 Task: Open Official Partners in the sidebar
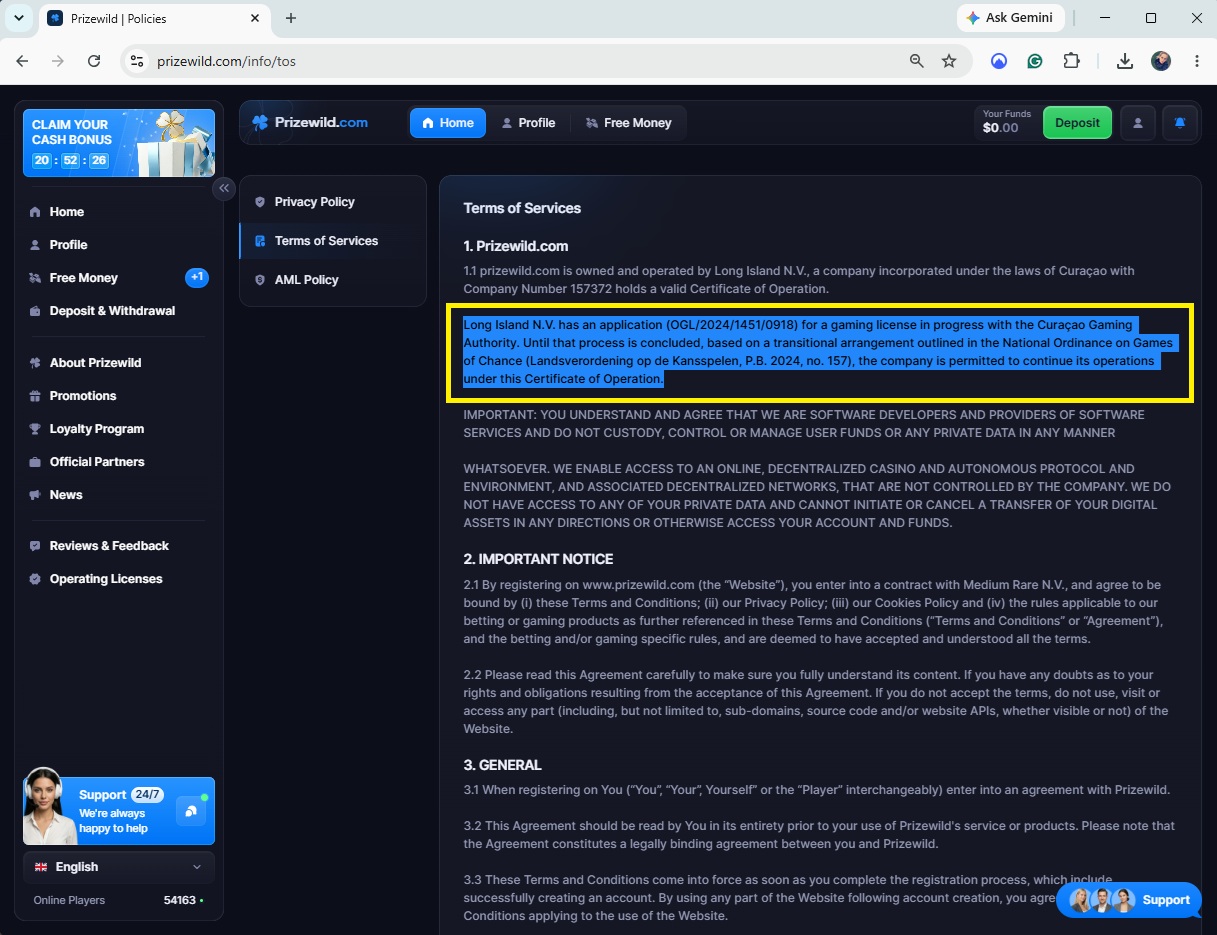tap(119, 462)
